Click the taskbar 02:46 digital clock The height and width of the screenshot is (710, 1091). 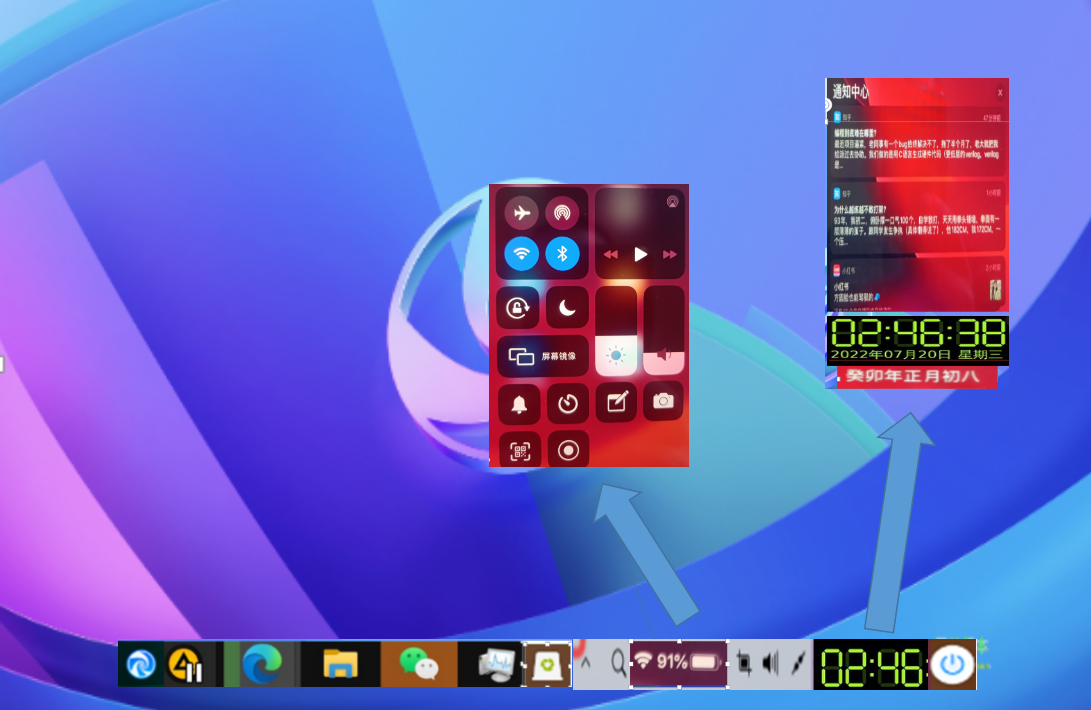point(871,665)
